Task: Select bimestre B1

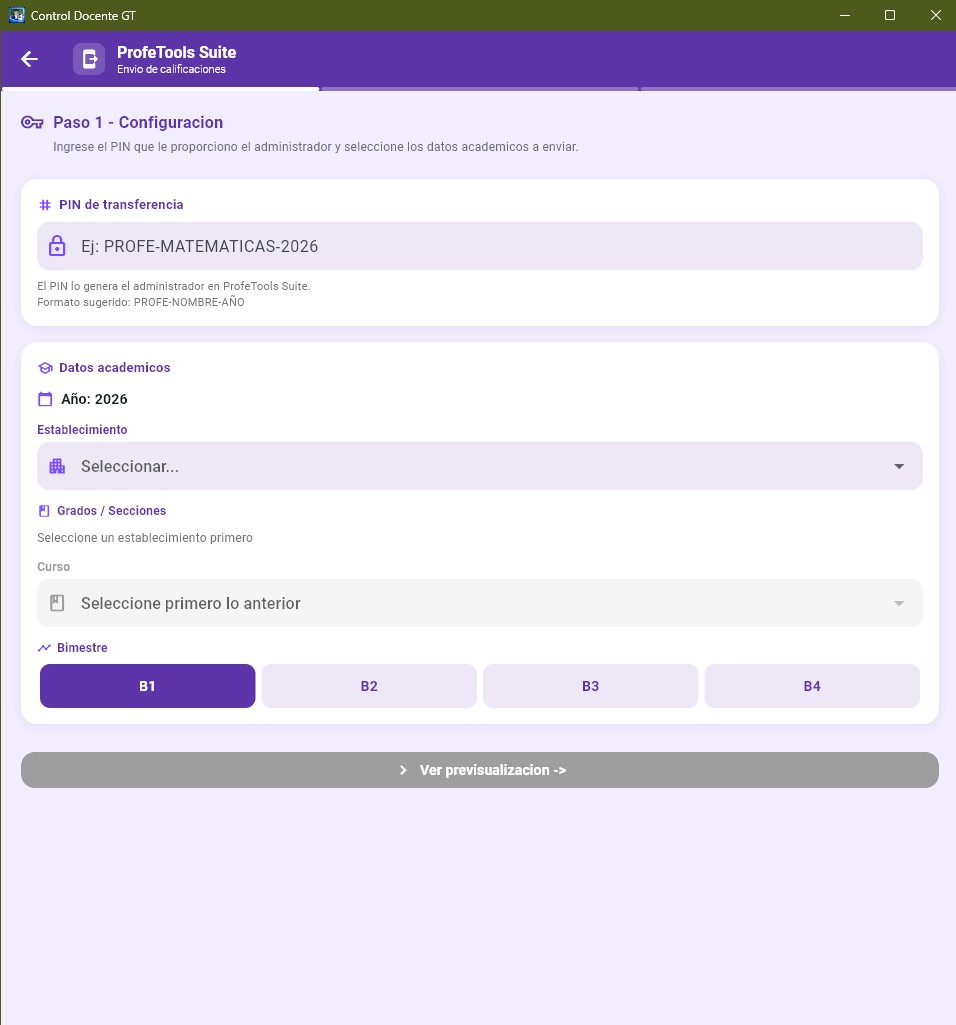Action: 148,686
